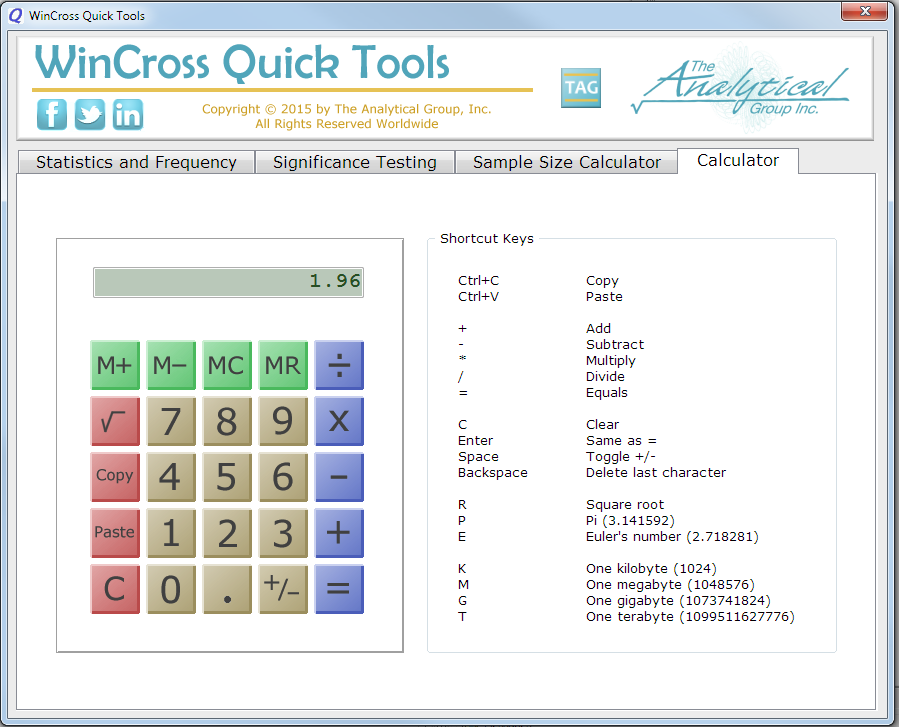Add to memory with M+ key
Image resolution: width=899 pixels, height=727 pixels.
(115, 365)
